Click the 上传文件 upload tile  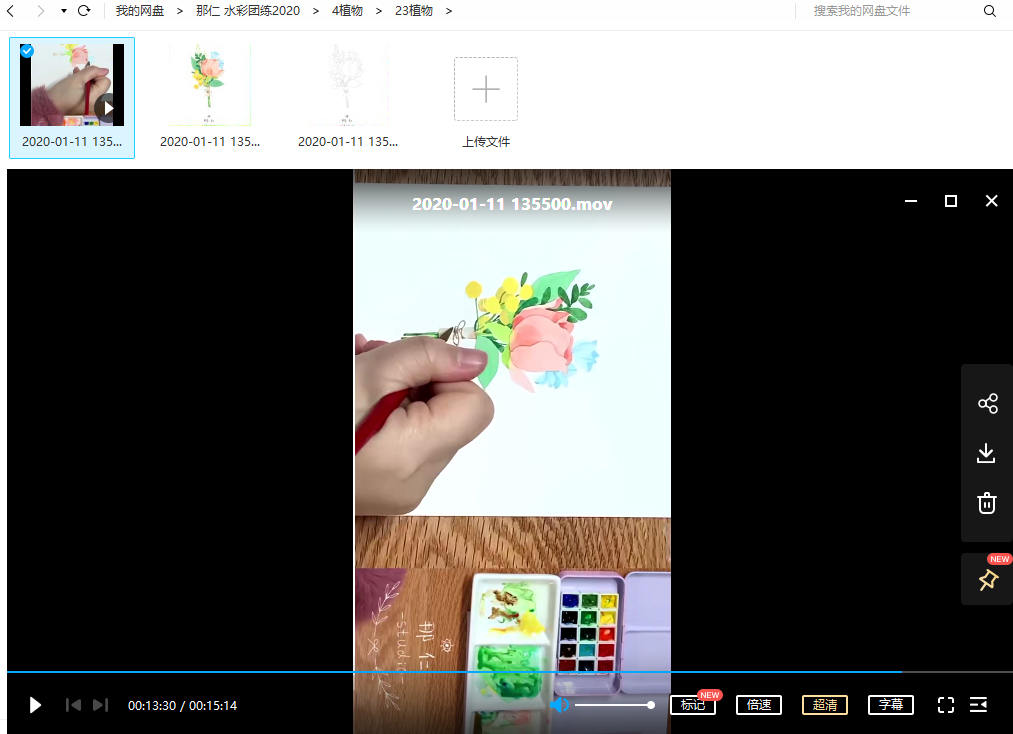486,102
